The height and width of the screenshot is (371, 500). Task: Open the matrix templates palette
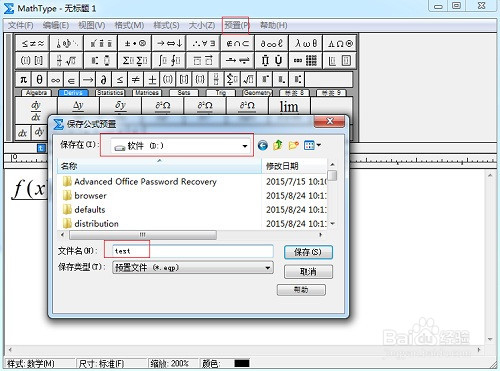tap(305, 61)
